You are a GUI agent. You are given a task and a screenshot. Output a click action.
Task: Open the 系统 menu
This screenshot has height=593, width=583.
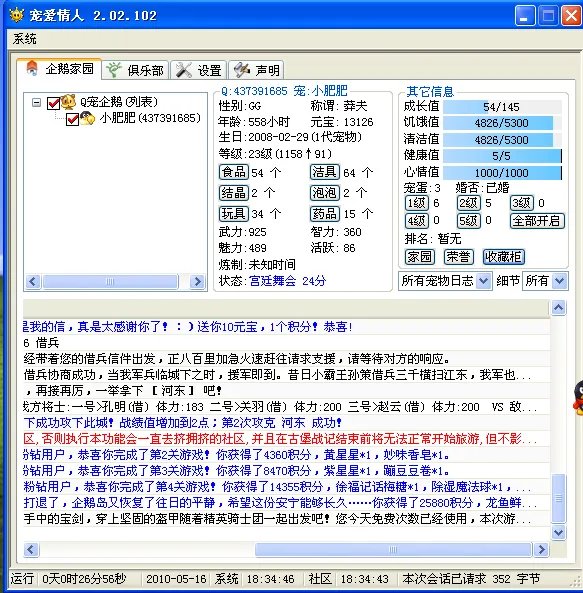pos(25,39)
